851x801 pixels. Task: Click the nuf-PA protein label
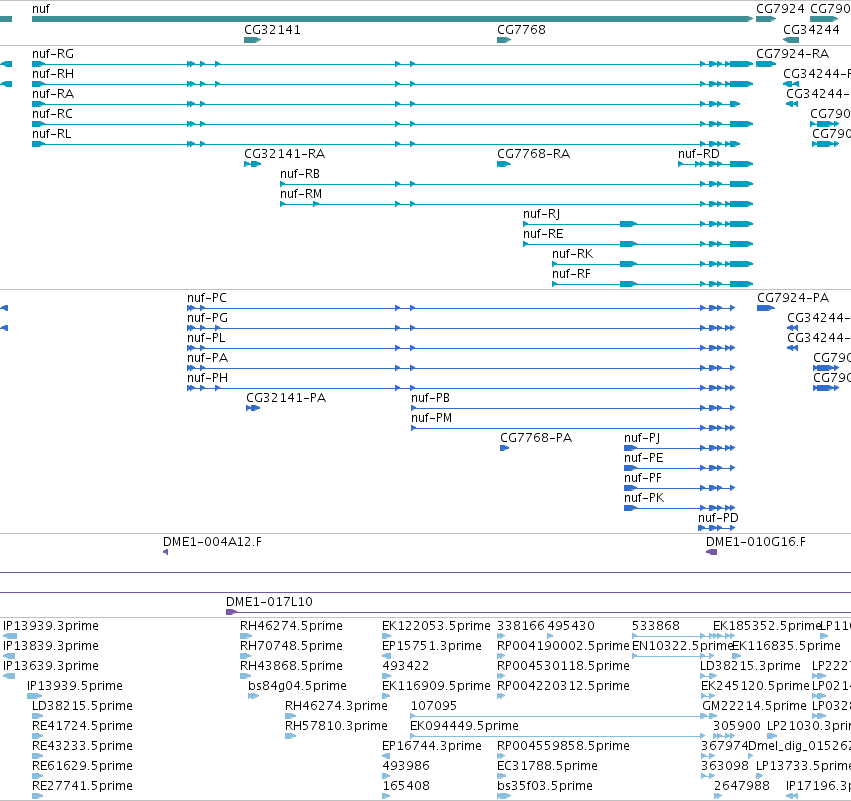[207, 359]
